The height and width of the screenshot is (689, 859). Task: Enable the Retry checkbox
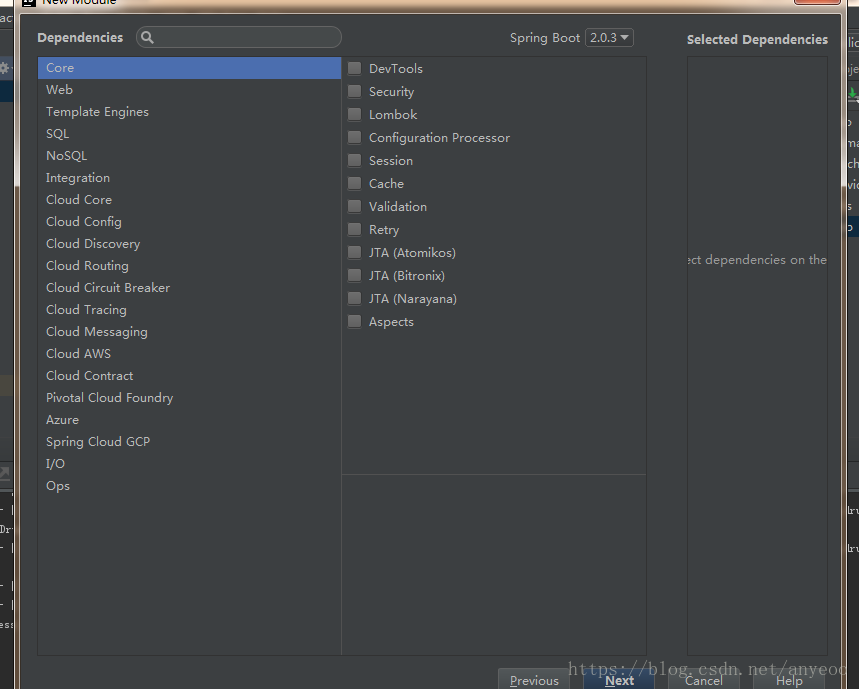354,229
